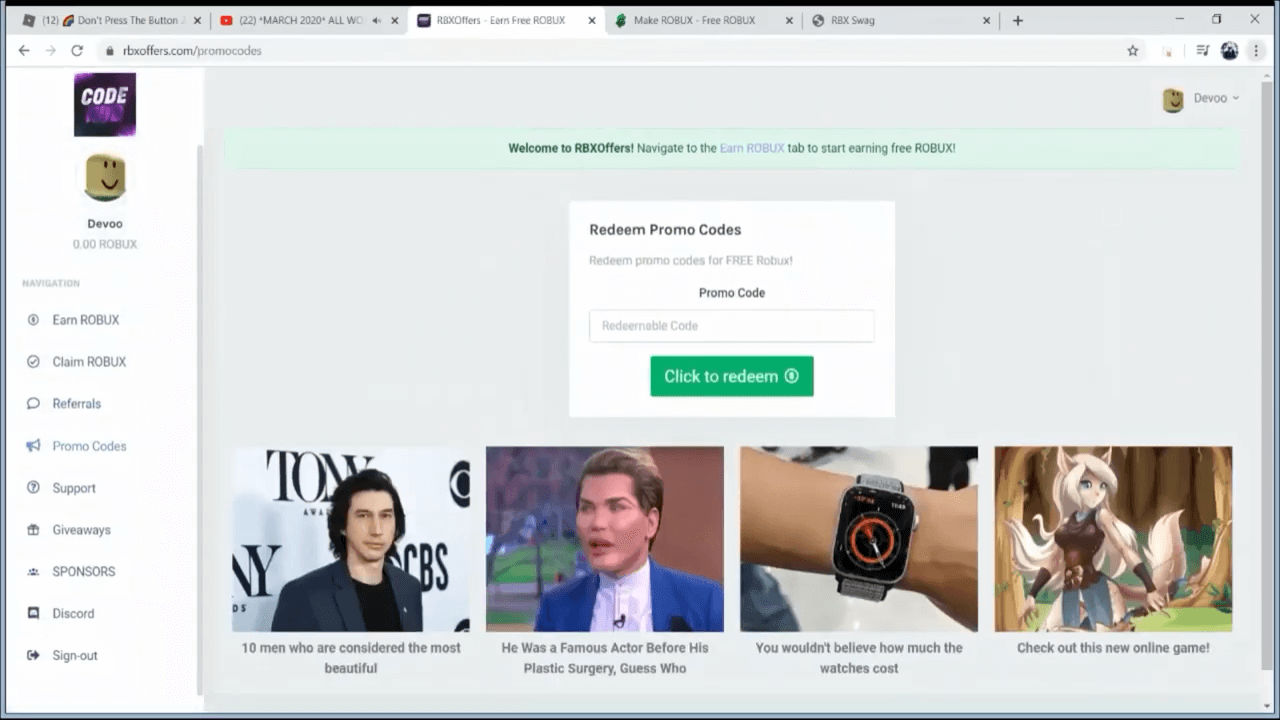This screenshot has width=1280, height=720.
Task: Open the SPONSORS page
Action: click(84, 572)
